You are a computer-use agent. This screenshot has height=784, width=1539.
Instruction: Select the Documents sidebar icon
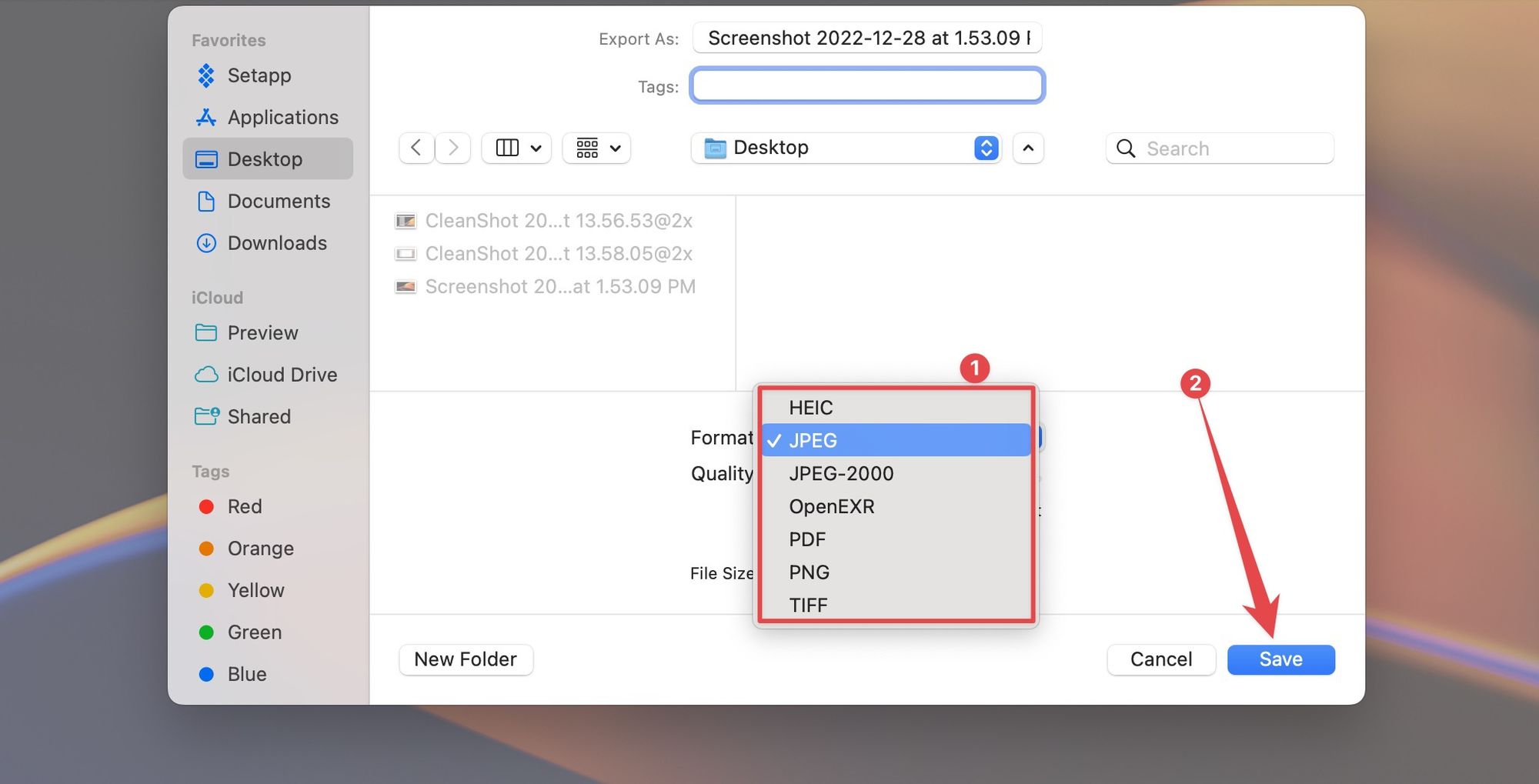point(206,201)
